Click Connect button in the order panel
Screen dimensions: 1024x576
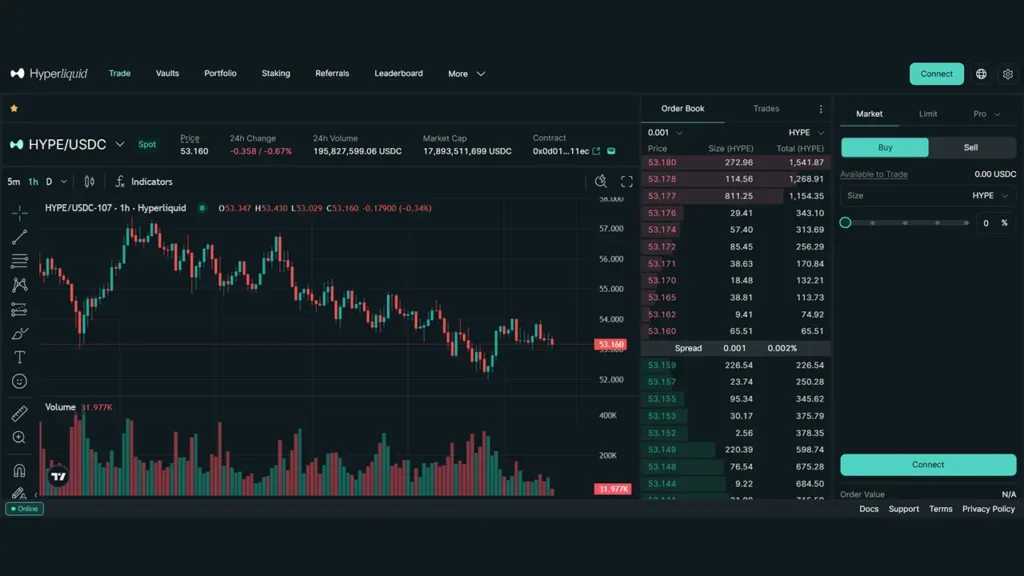tap(928, 465)
